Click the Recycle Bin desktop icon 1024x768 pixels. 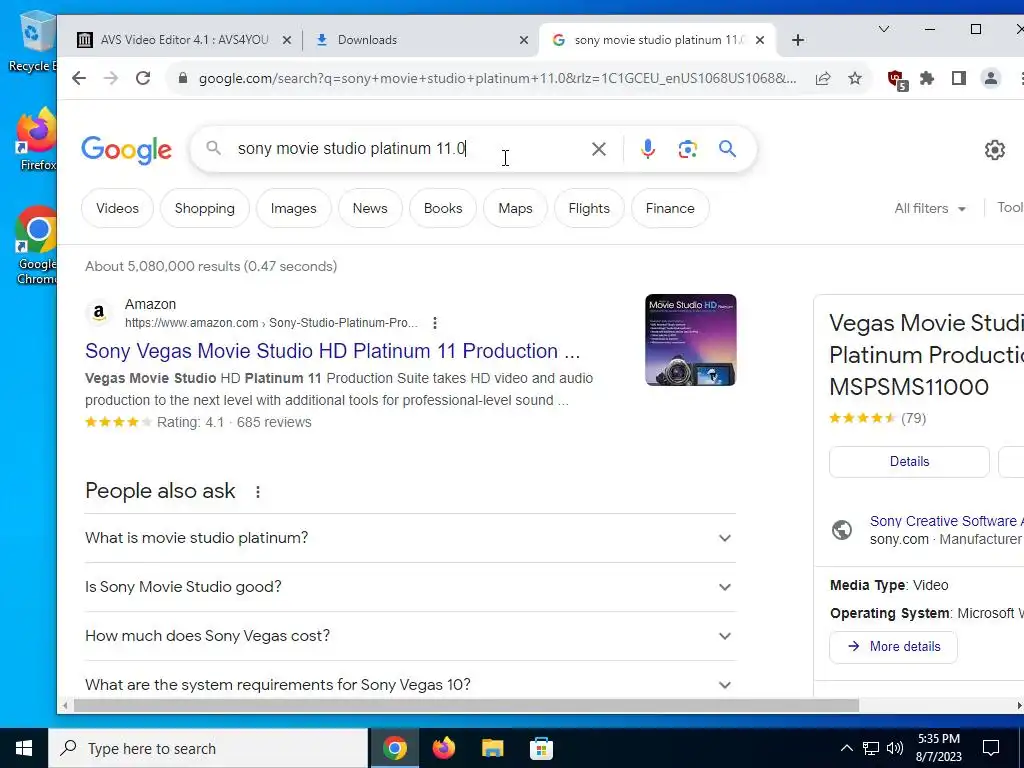[33, 42]
